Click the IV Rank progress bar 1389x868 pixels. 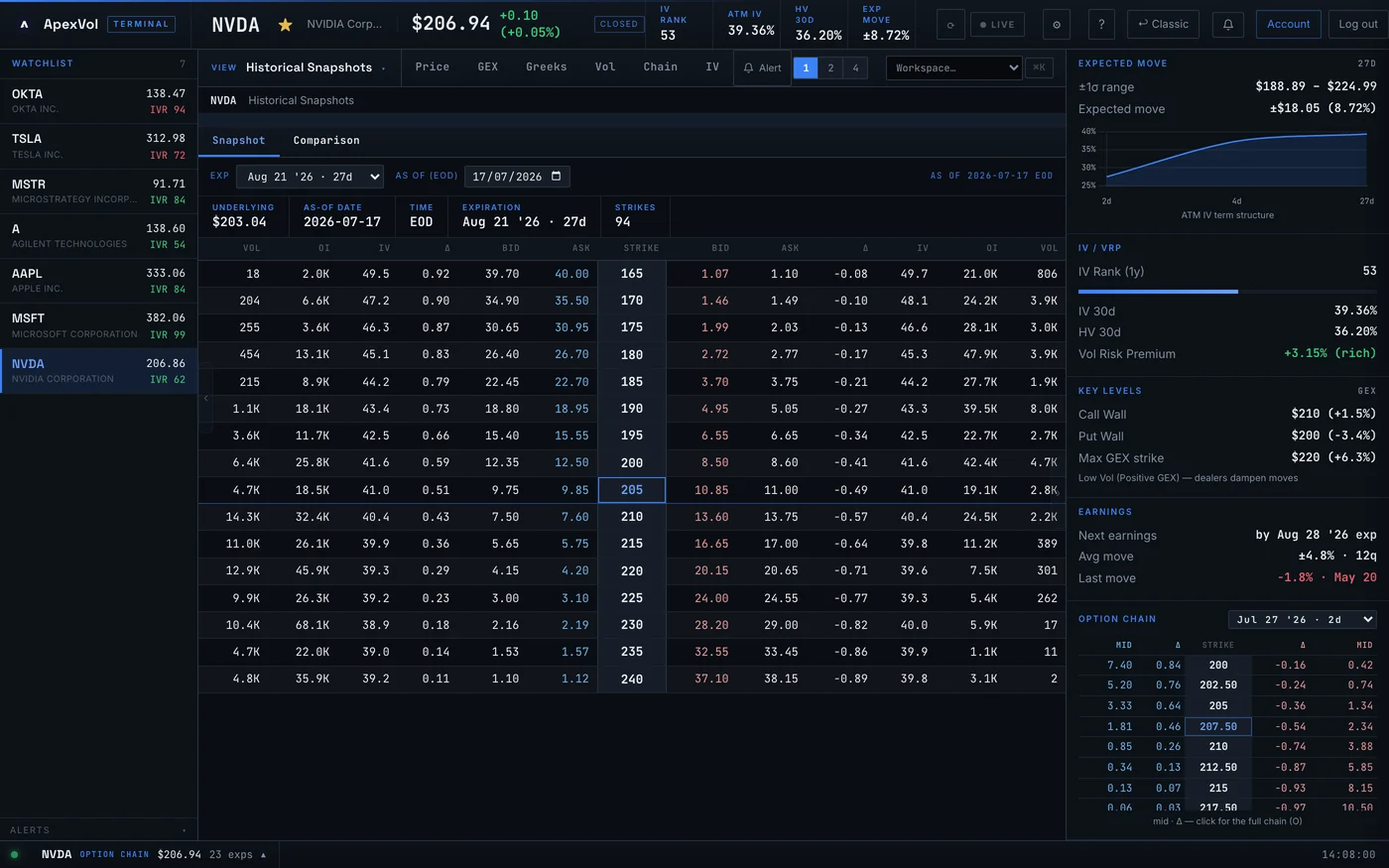point(1227,292)
